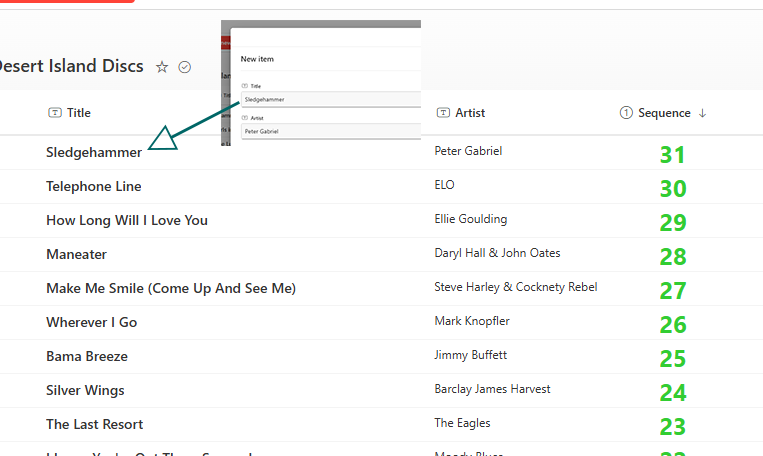Viewport: 763px width, 456px height.
Task: Toggle the Sequence descending sort arrow
Action: (x=703, y=113)
